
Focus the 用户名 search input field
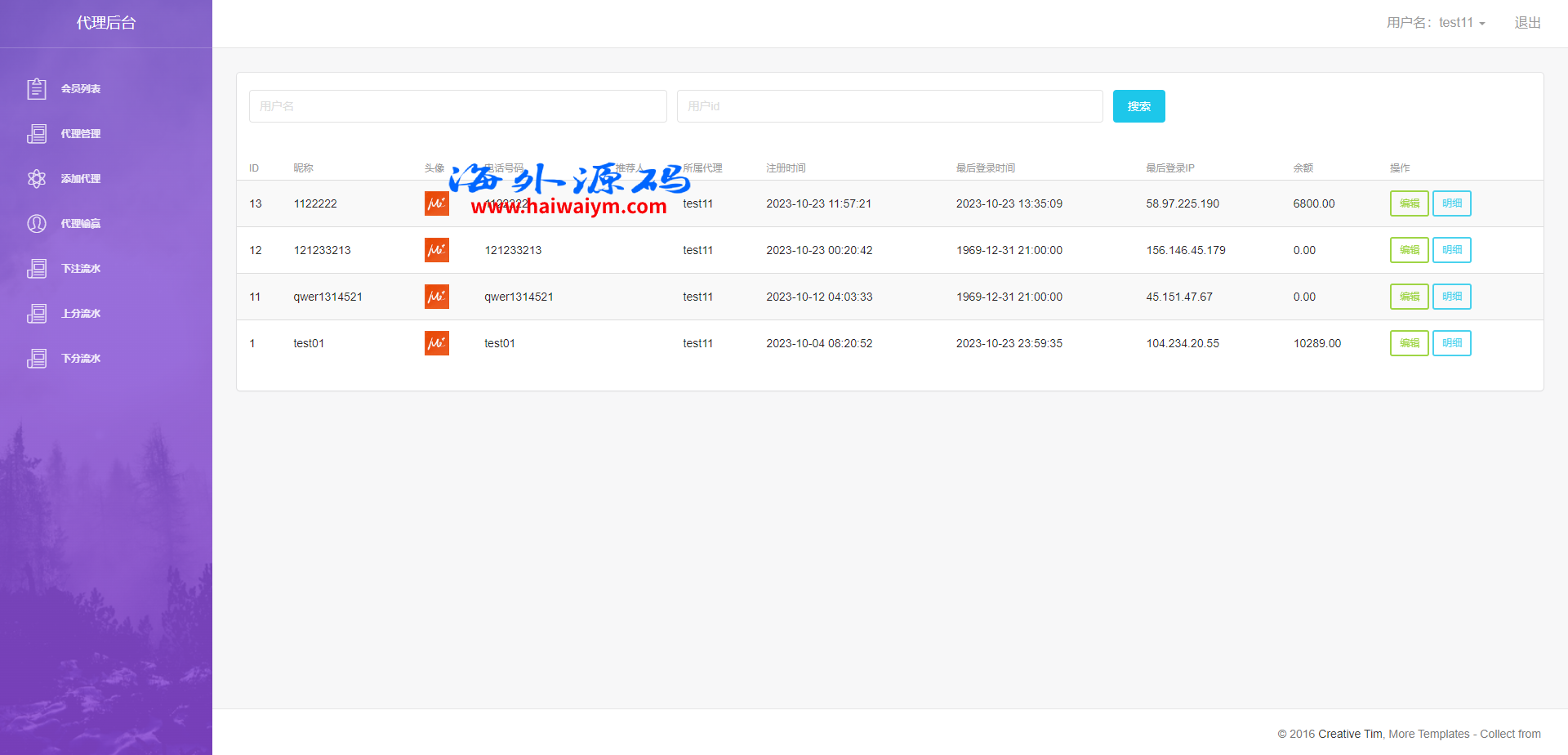coord(457,106)
